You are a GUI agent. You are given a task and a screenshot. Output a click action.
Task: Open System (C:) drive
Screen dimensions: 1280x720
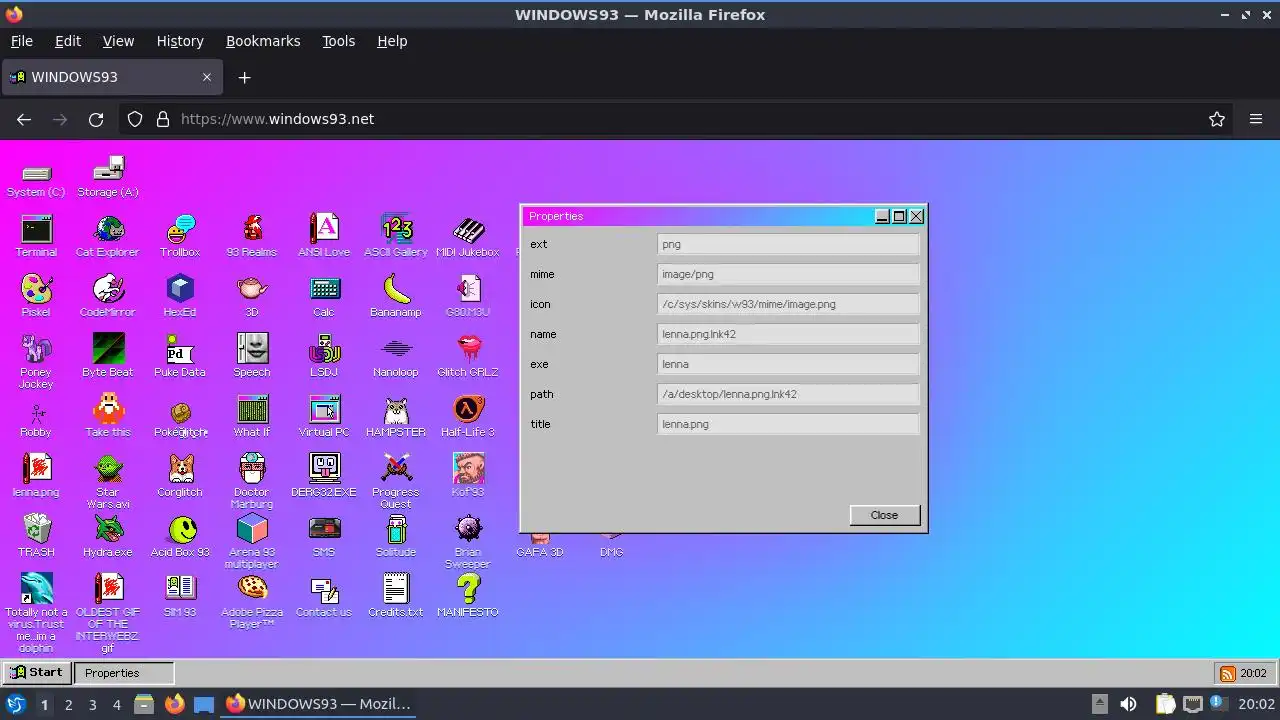36,178
